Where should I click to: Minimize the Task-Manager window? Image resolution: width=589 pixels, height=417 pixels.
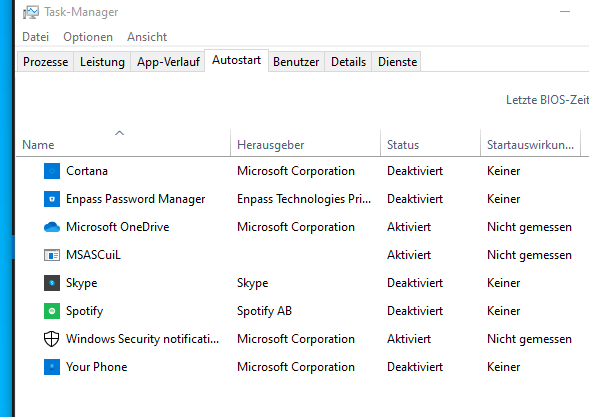pos(565,12)
